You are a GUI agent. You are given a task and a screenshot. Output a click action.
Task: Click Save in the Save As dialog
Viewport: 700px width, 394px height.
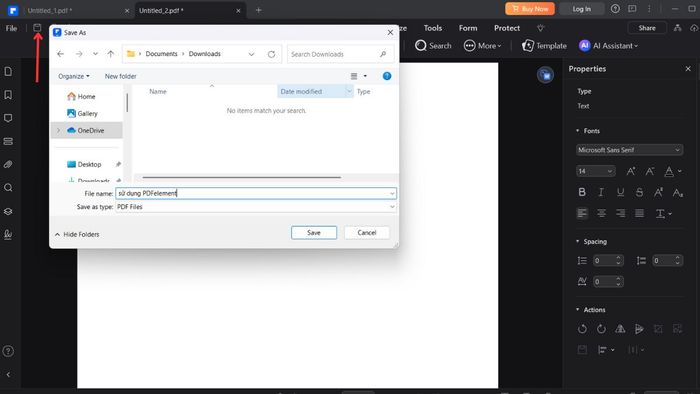click(x=314, y=232)
